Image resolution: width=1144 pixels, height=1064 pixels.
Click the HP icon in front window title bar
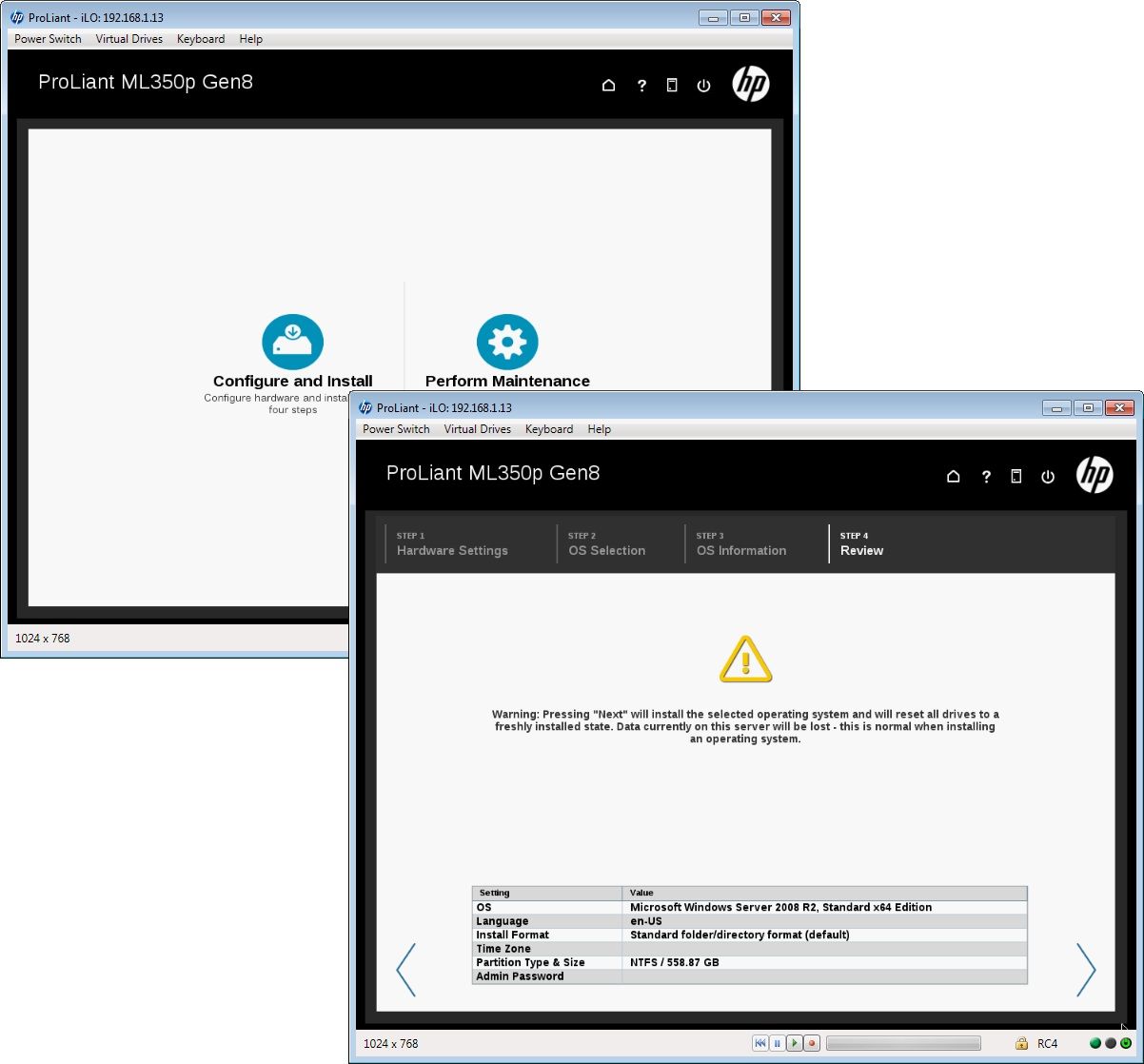click(x=365, y=407)
